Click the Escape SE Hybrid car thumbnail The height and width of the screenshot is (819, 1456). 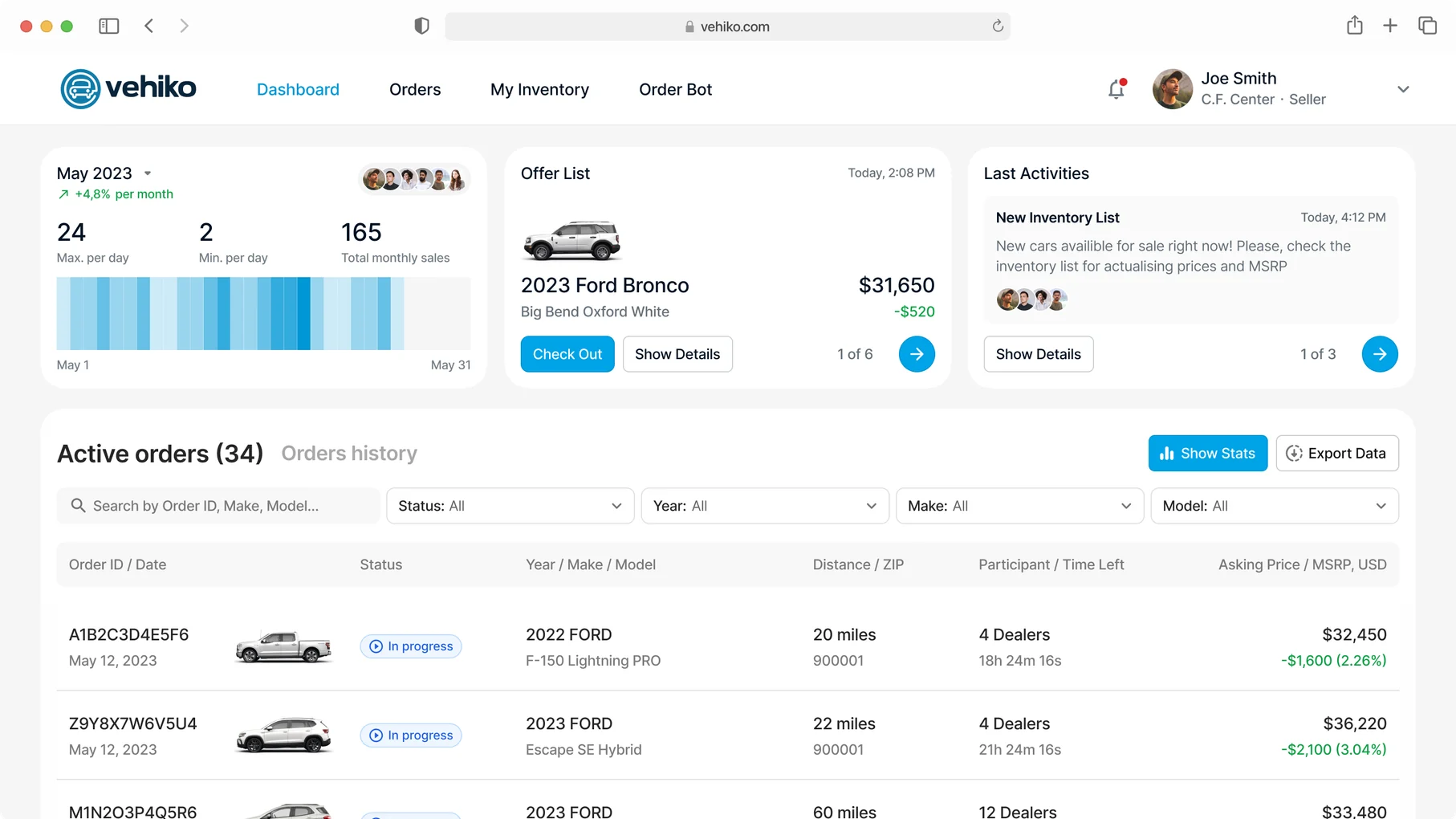(x=283, y=735)
